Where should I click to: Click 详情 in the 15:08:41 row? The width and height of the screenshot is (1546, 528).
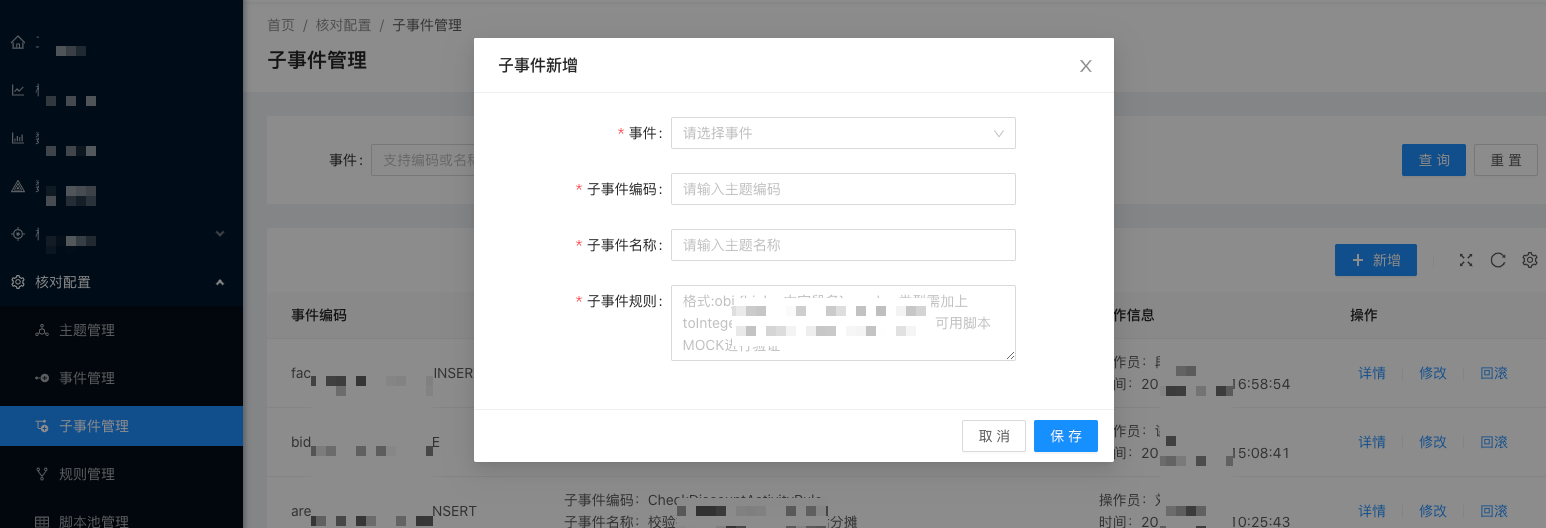(x=1372, y=442)
